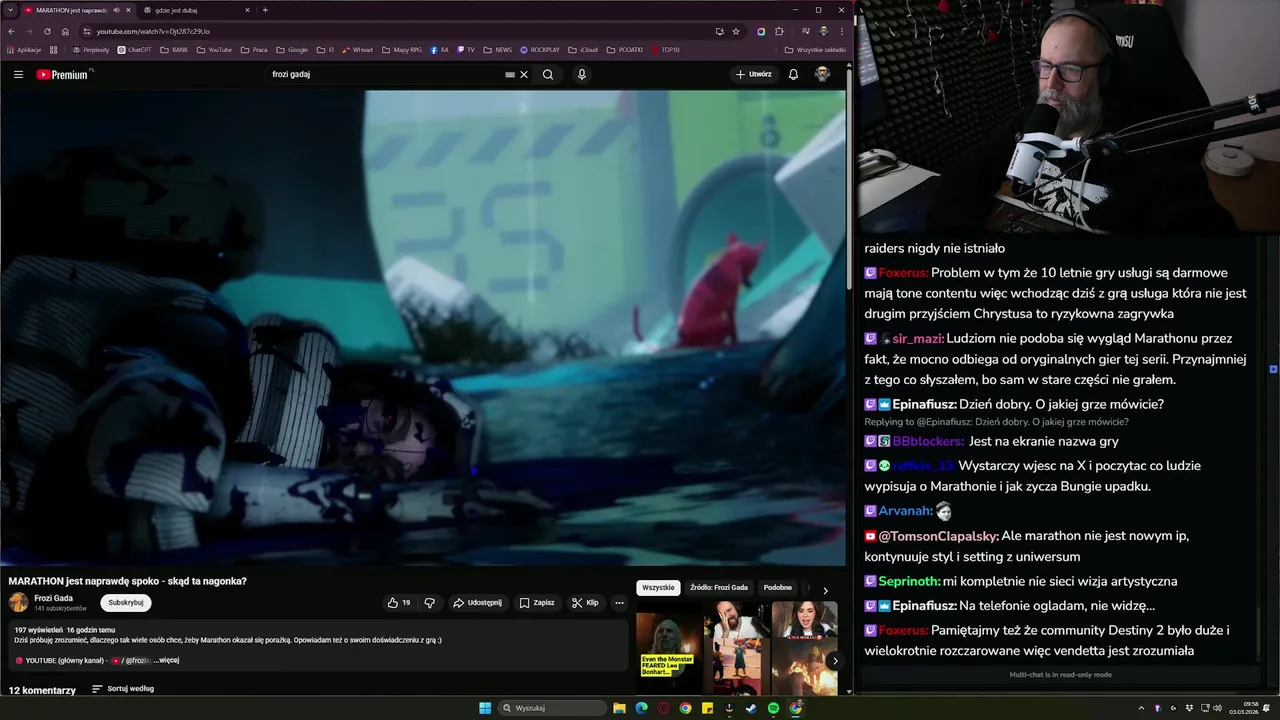Click the Windows taskbar Wyszukaj search box
1280x720 pixels.
[553, 708]
